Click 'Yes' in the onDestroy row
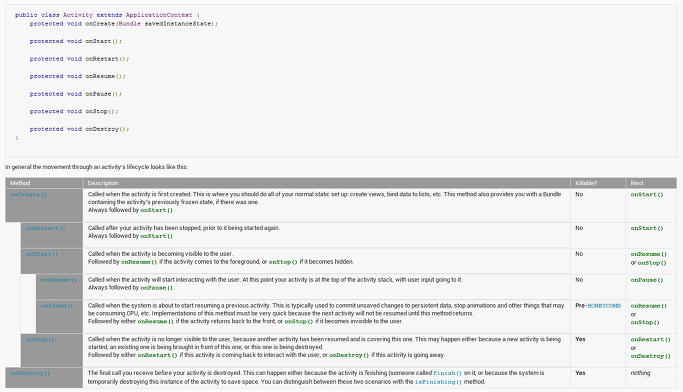The width and height of the screenshot is (683, 392). 580,373
